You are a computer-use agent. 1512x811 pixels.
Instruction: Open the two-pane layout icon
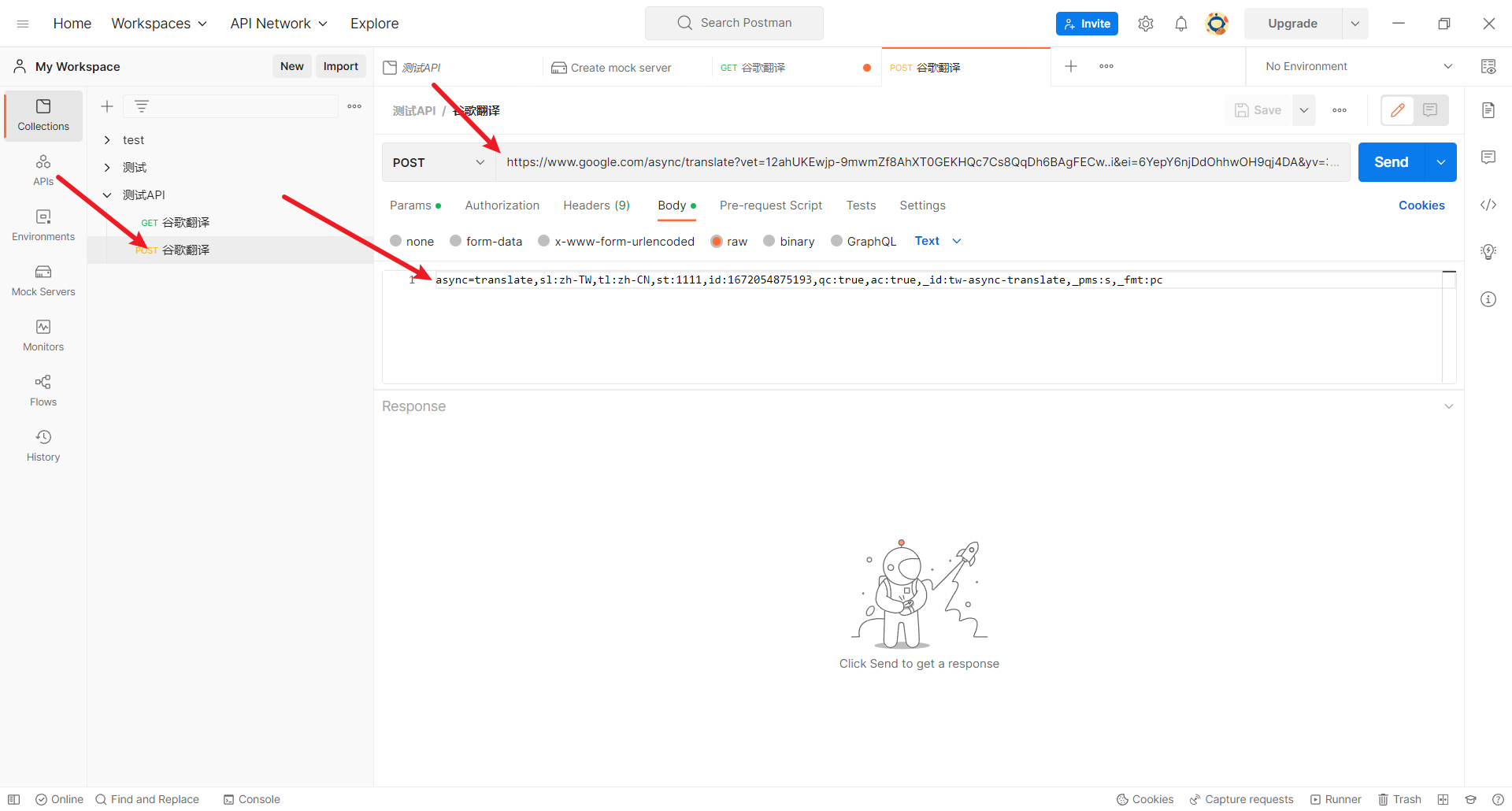[1443, 799]
